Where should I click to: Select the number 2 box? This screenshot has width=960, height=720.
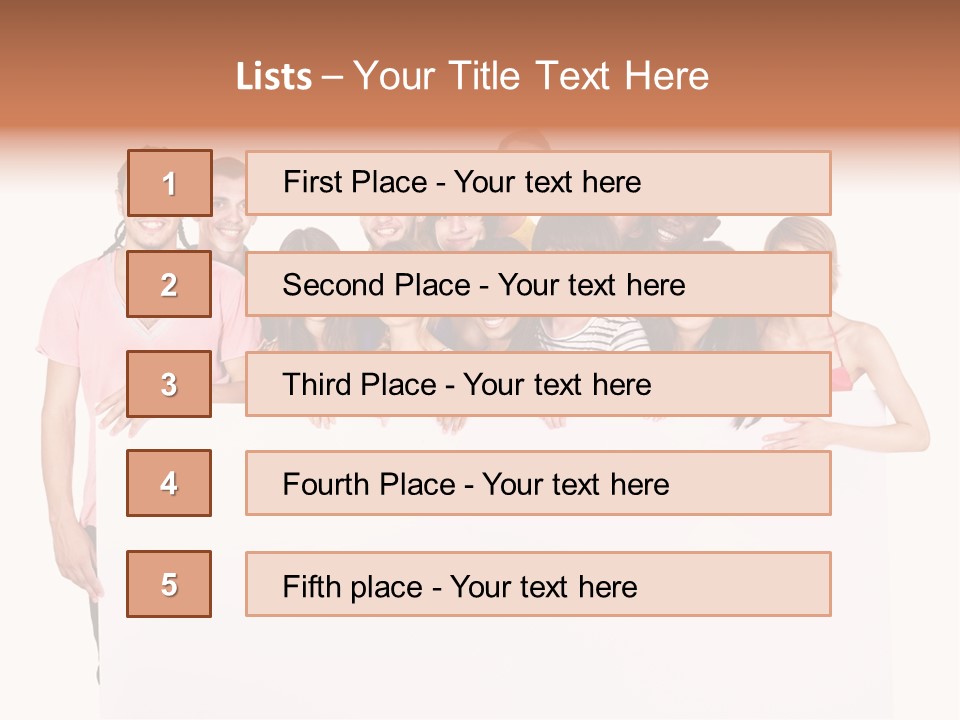pos(169,284)
